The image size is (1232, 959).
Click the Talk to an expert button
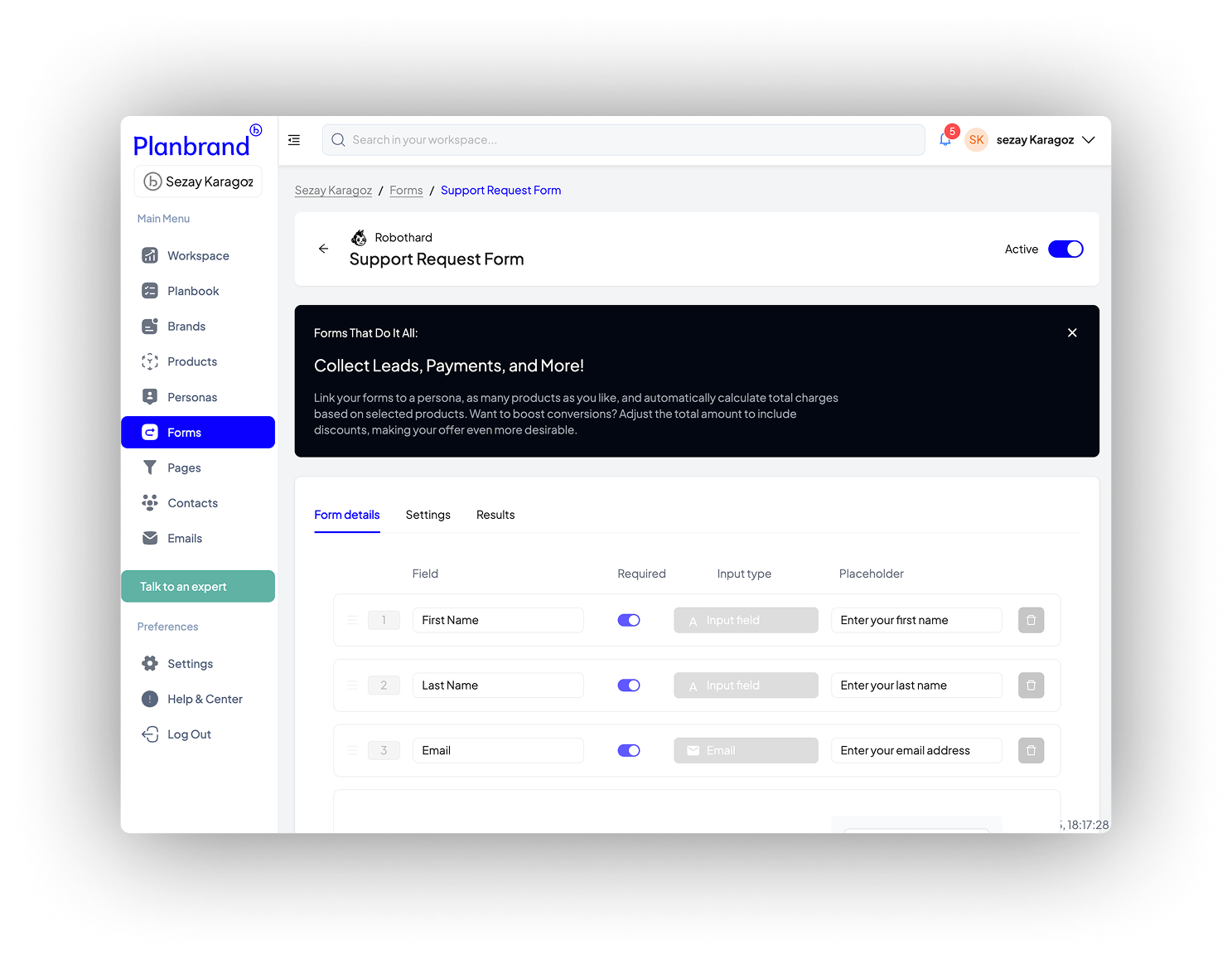coord(198,586)
